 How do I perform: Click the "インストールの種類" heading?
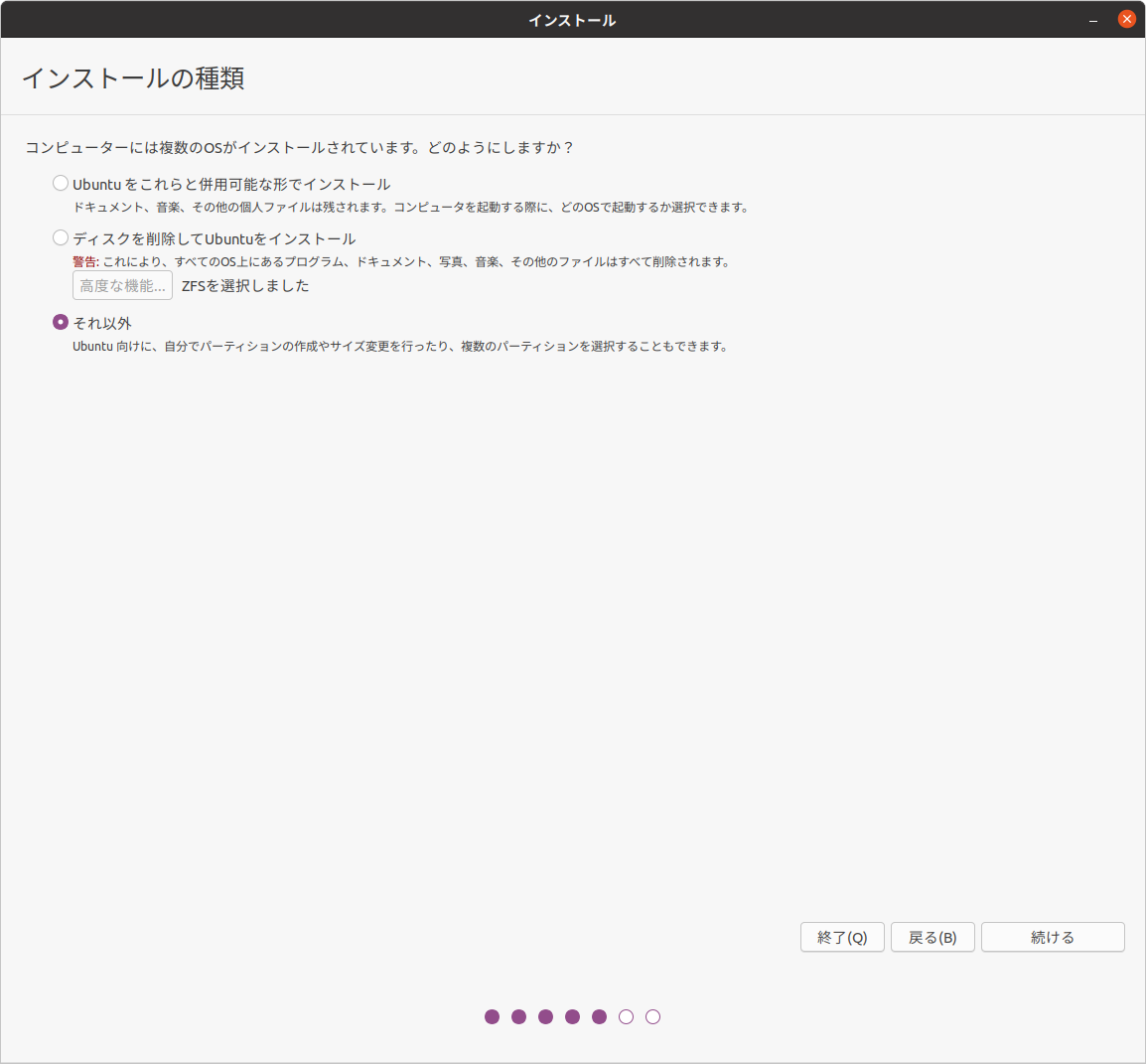coord(133,78)
